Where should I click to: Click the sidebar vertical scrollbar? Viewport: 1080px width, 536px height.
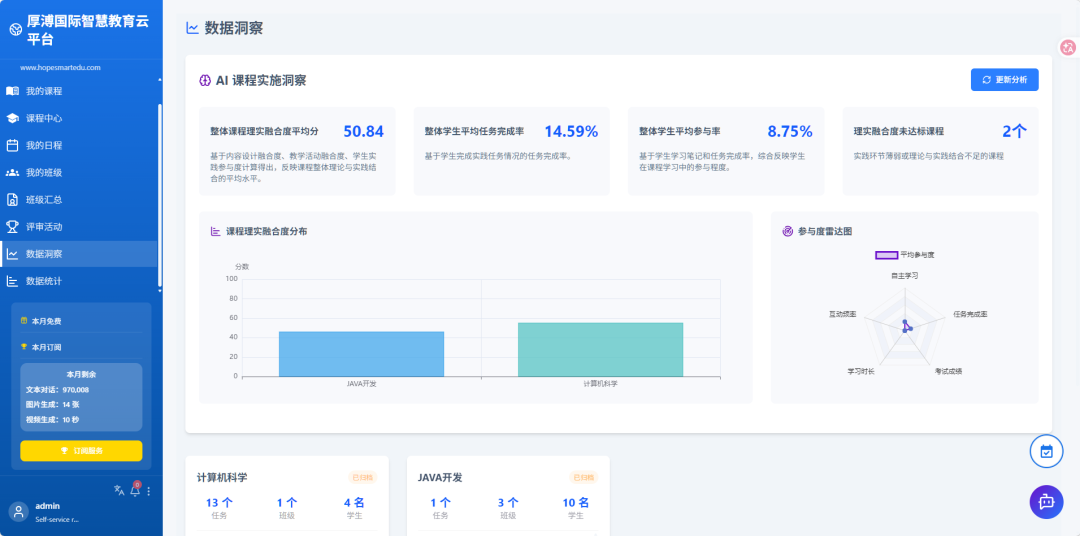pos(160,195)
